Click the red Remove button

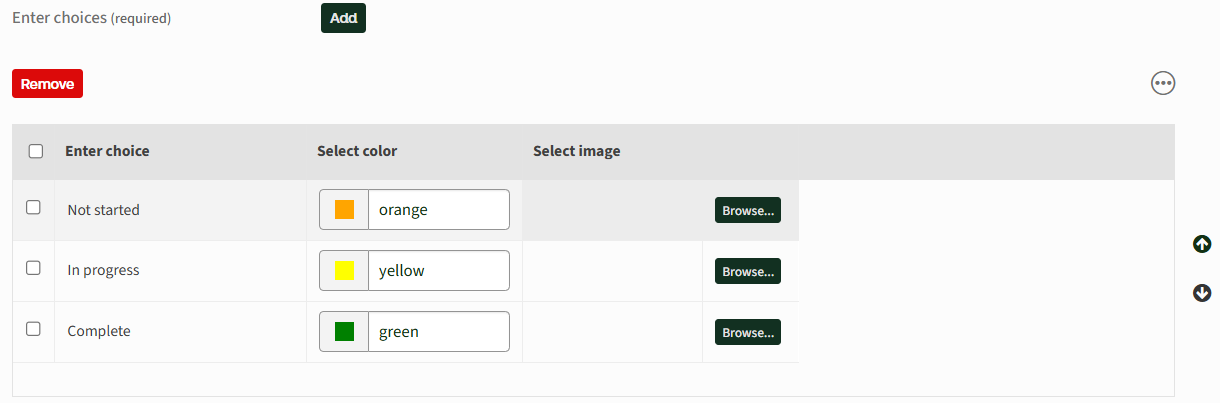click(x=47, y=84)
